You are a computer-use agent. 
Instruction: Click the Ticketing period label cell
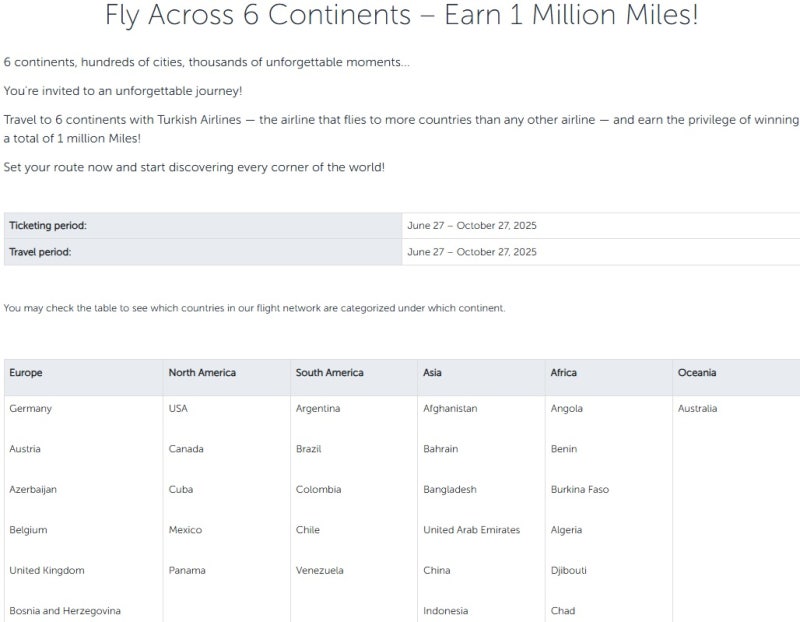[x=48, y=226]
